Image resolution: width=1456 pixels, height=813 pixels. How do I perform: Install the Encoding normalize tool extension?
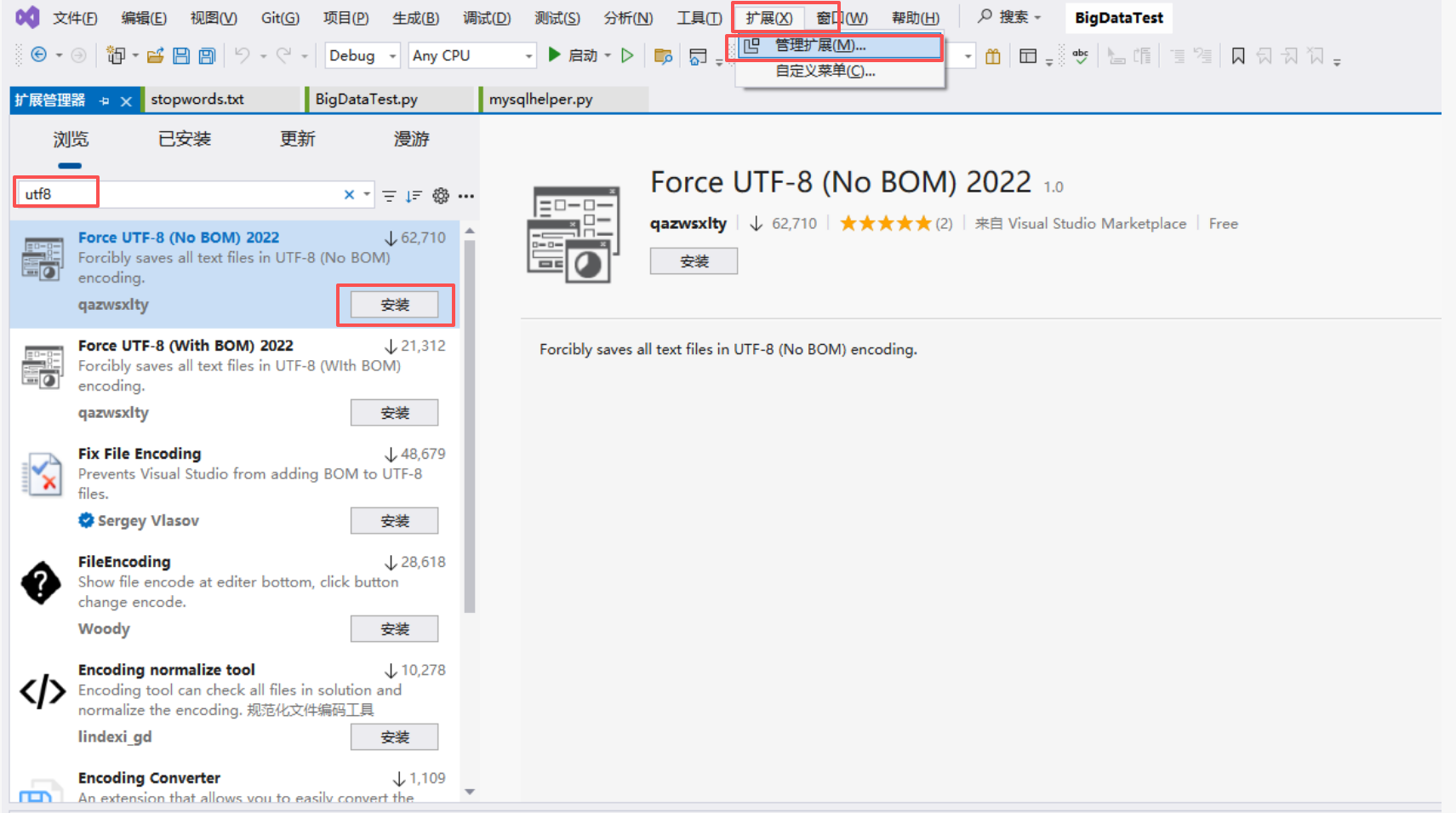[395, 737]
